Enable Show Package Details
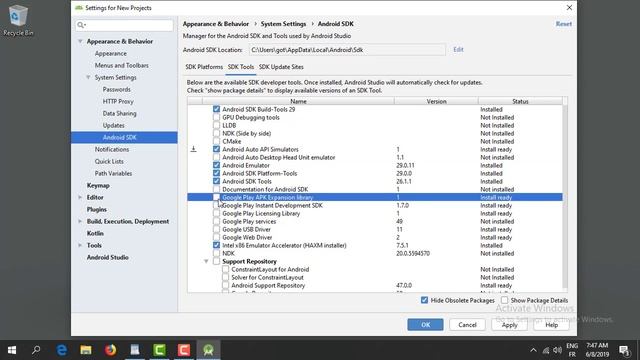Screen dimensions: 640x360 pos(504,300)
